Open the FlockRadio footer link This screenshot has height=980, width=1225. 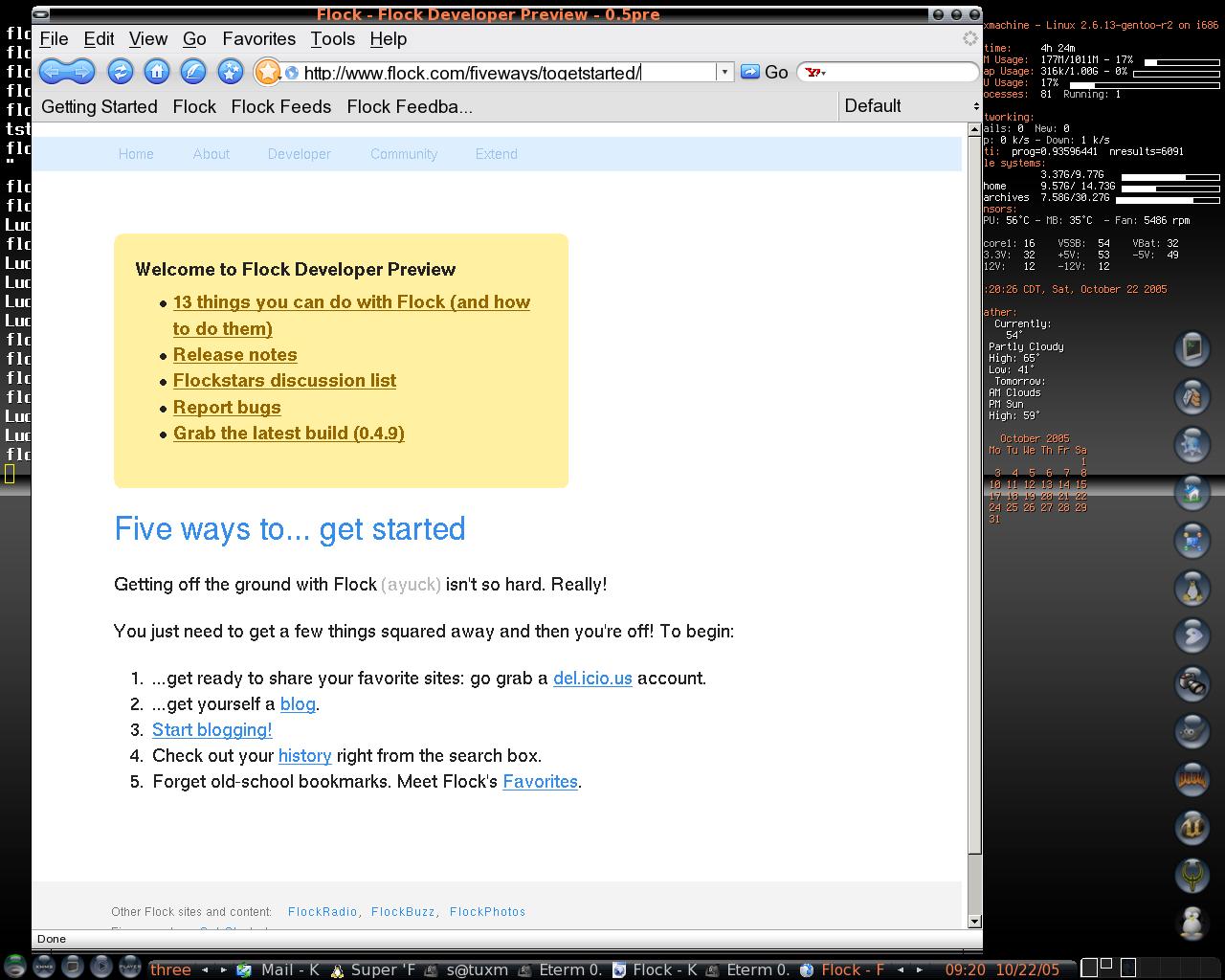pos(323,912)
